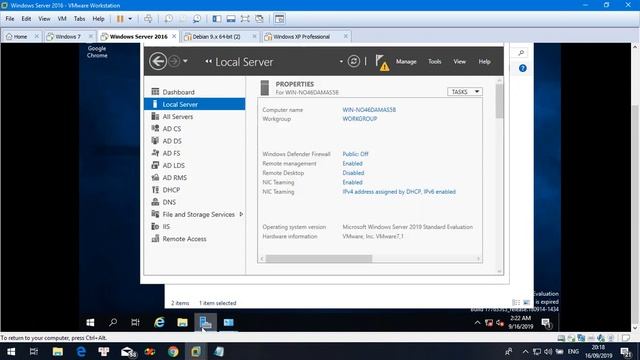Toggle VMware library sidebar view icon
Image resolution: width=640 pixels, height=360 pixels.
coord(217,19)
